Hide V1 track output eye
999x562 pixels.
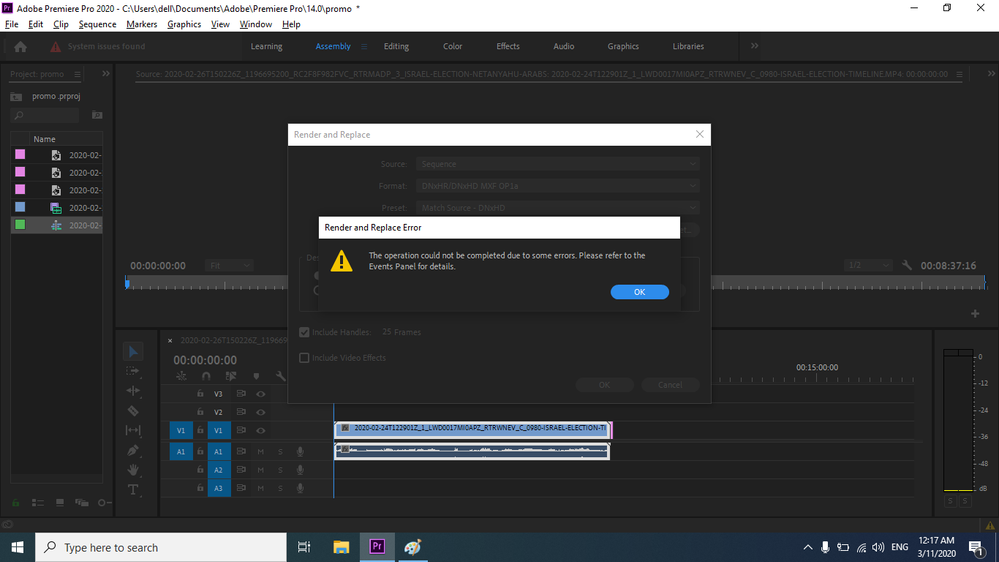(261, 431)
